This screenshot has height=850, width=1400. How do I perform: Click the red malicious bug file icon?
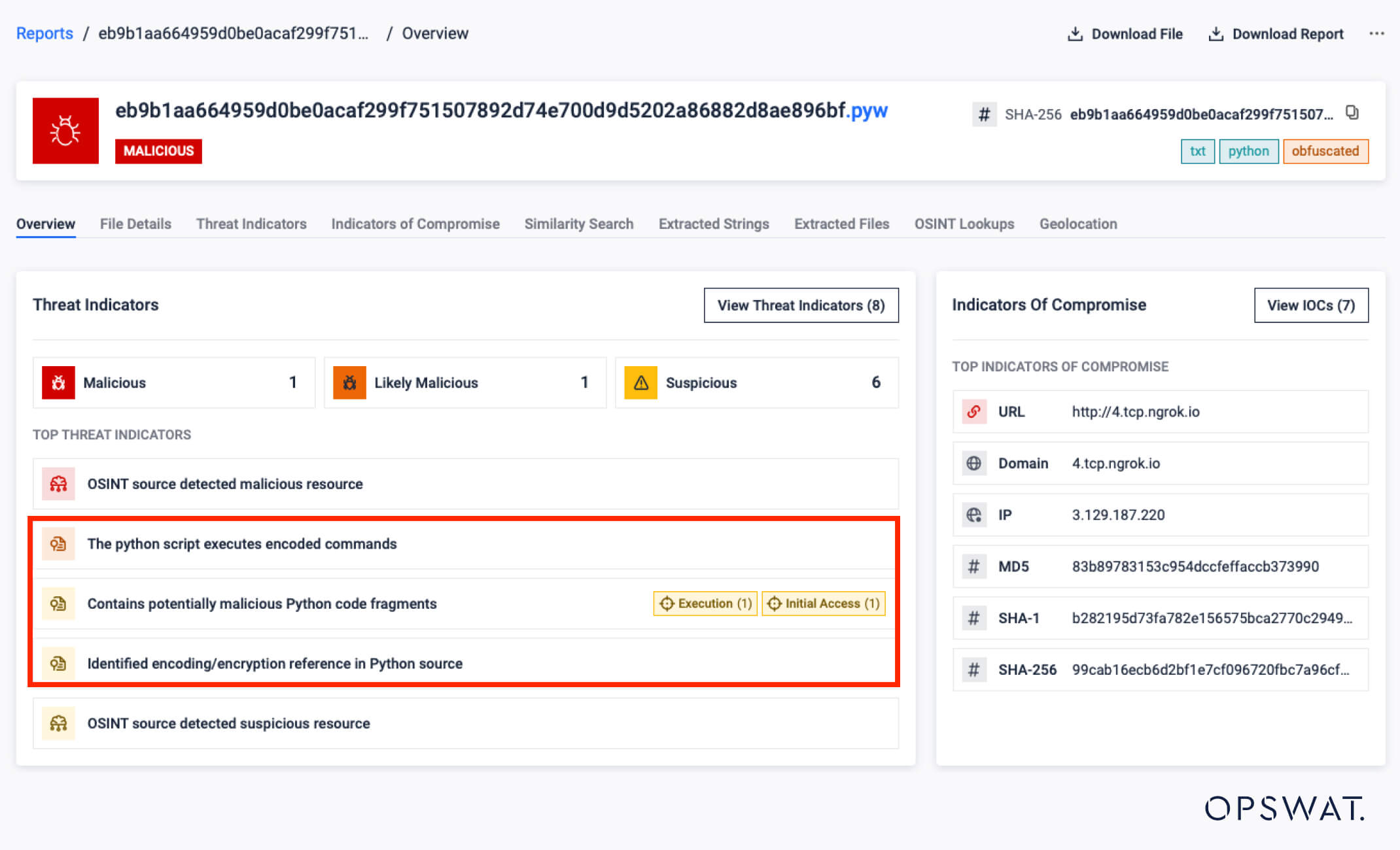65,131
